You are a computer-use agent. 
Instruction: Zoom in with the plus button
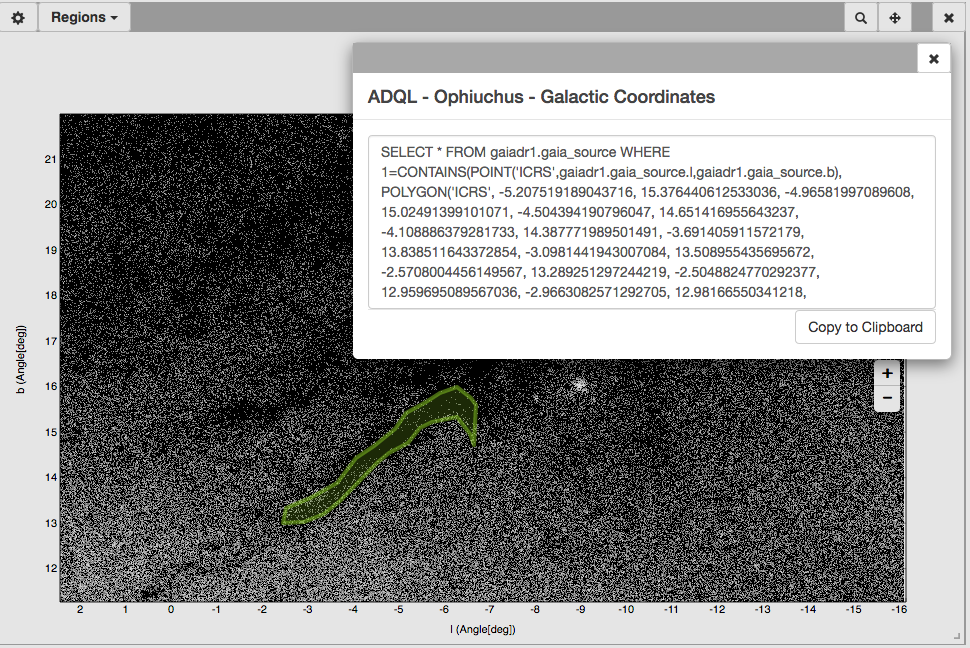pos(887,373)
